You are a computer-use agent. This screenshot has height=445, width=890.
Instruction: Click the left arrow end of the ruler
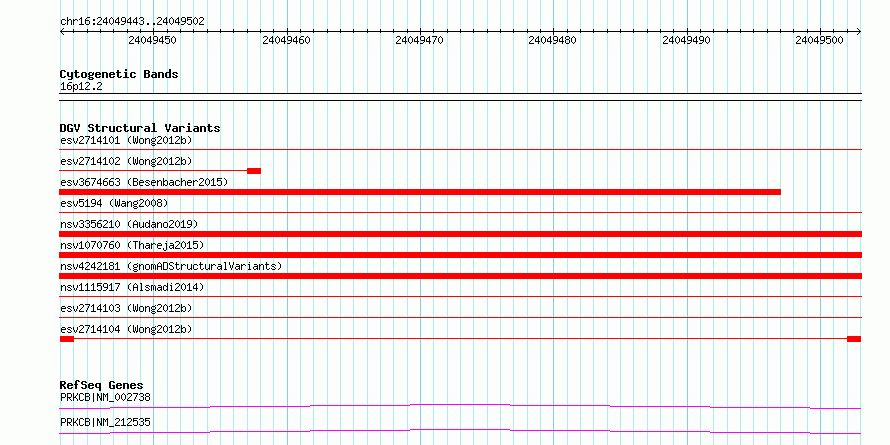coord(62,32)
